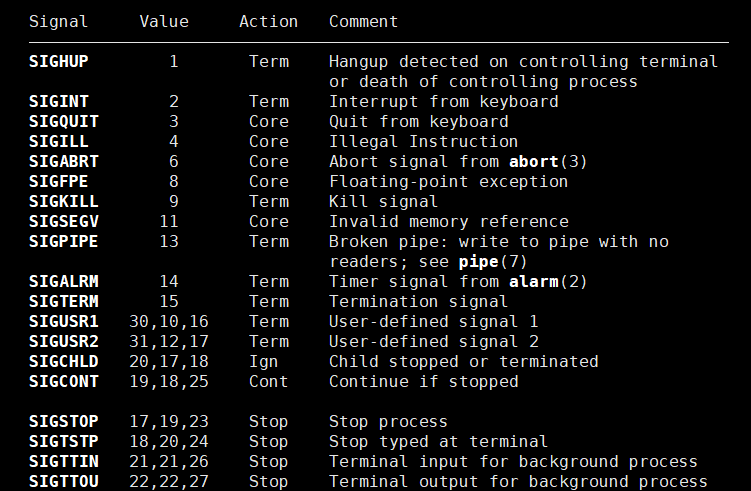Click the SIGSEGV signal name
This screenshot has height=491, width=751.
63,222
